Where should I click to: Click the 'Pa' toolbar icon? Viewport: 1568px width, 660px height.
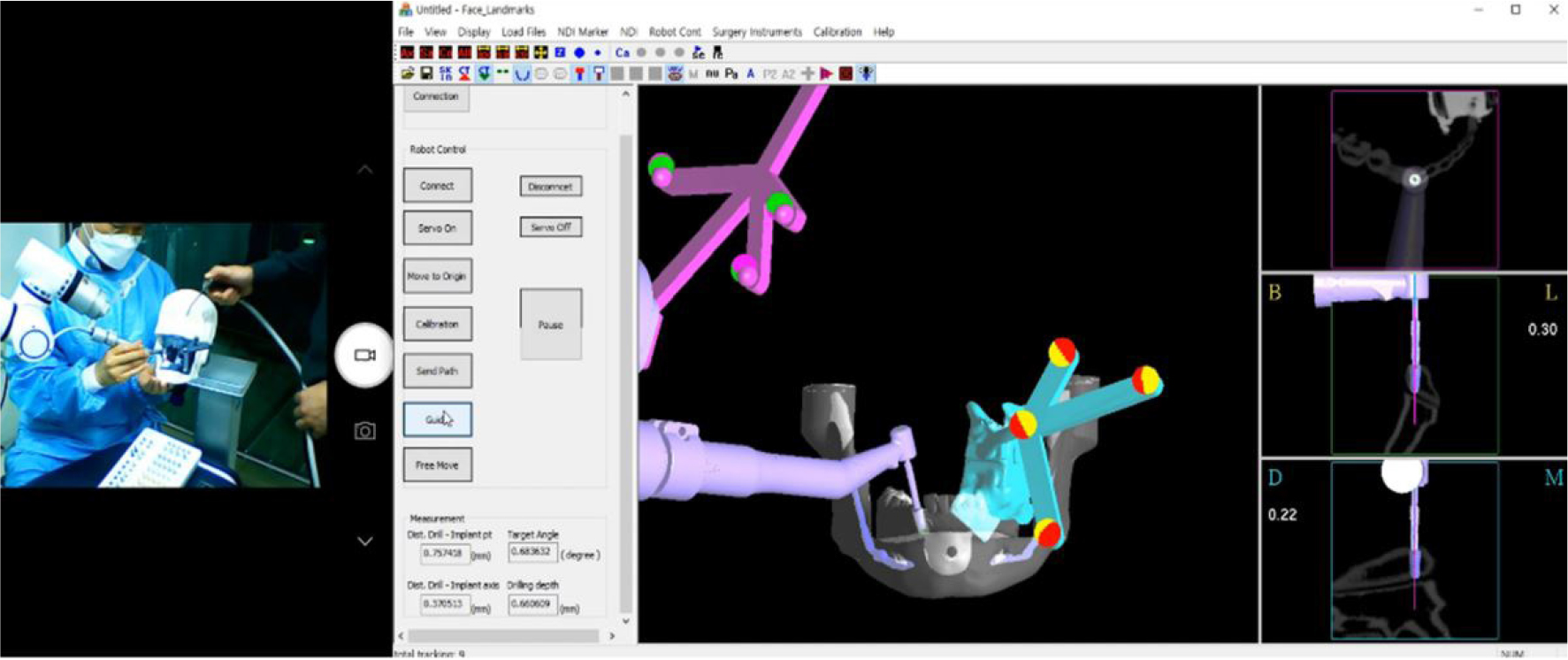point(731,74)
